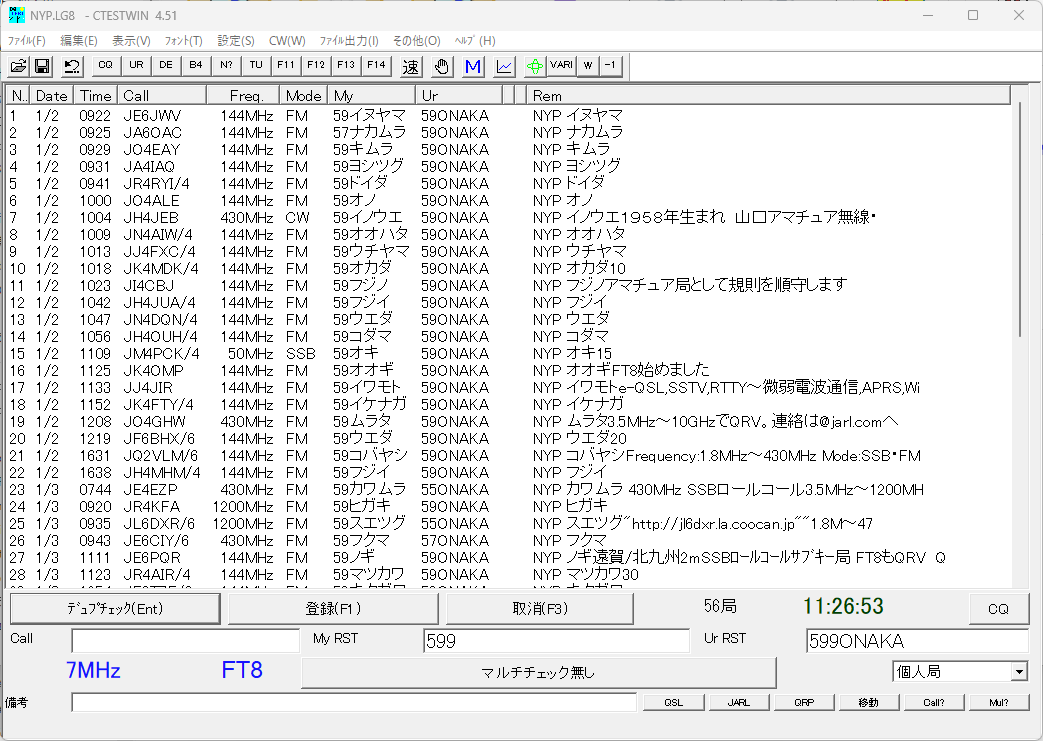Click the F11 toolbar button
Screen dimensions: 1043x741
pos(286,65)
